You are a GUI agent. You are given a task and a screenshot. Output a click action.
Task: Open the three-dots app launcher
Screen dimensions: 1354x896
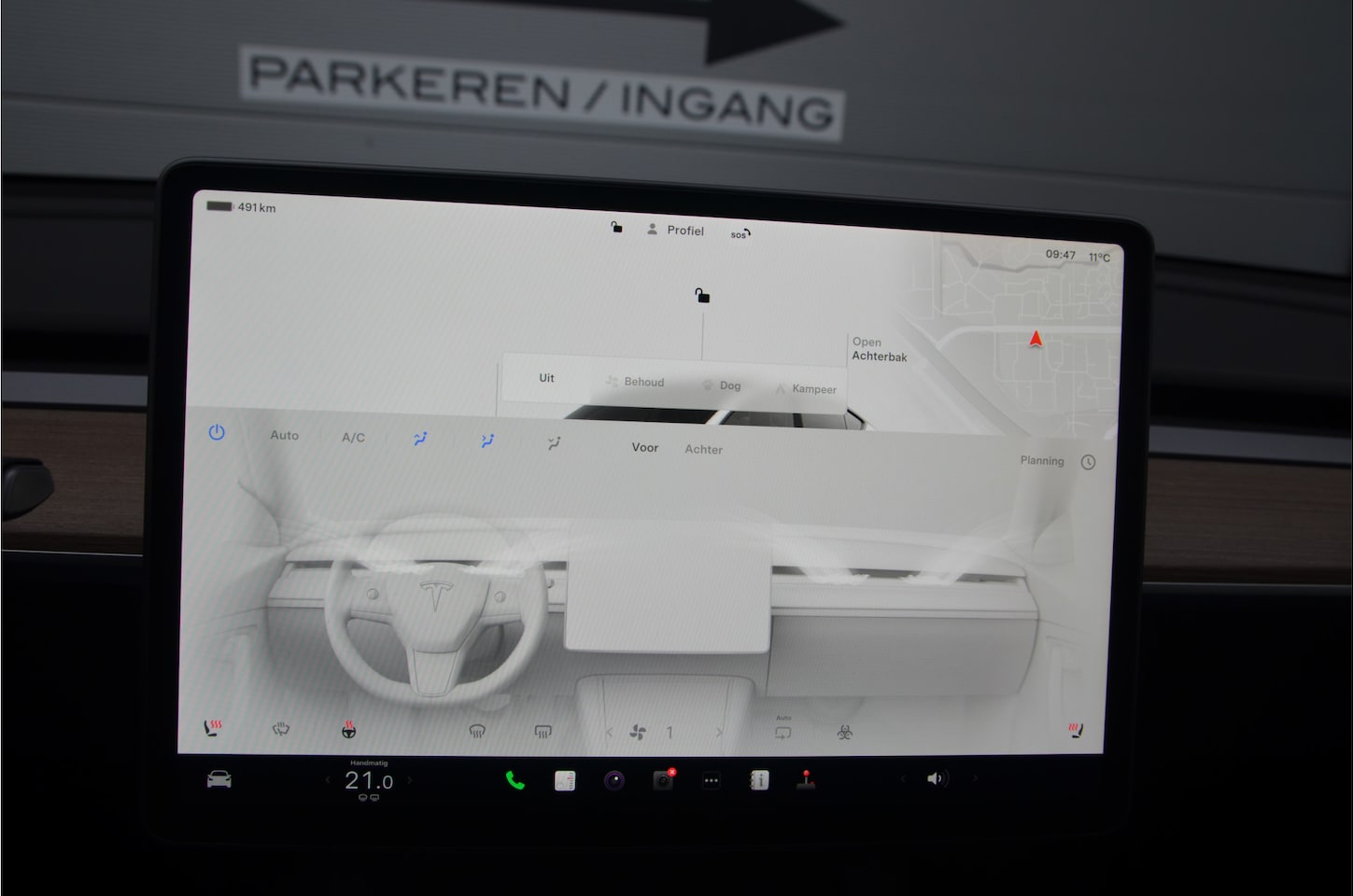[x=712, y=781]
